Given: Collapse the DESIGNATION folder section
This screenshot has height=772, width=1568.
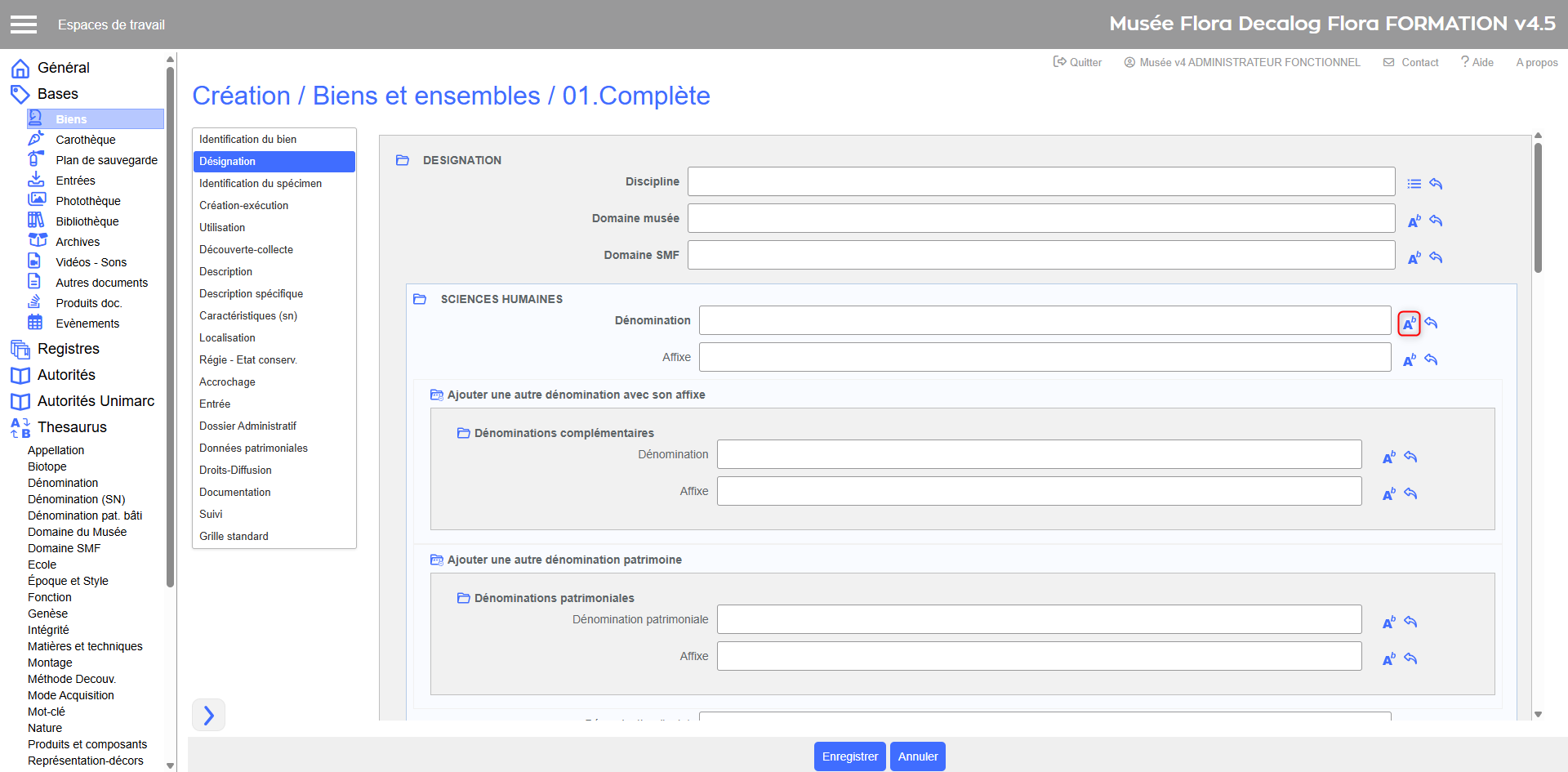Looking at the screenshot, I should point(403,160).
